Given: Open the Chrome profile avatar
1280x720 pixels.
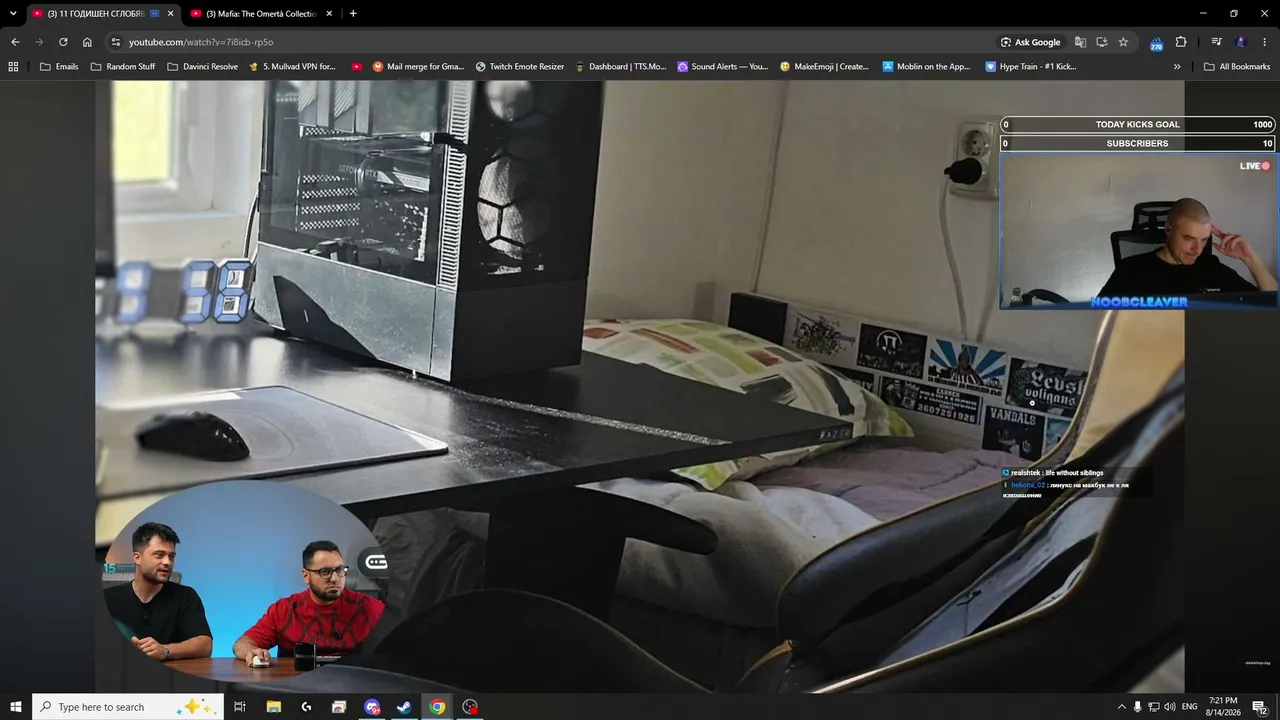Looking at the screenshot, I should tap(1241, 42).
